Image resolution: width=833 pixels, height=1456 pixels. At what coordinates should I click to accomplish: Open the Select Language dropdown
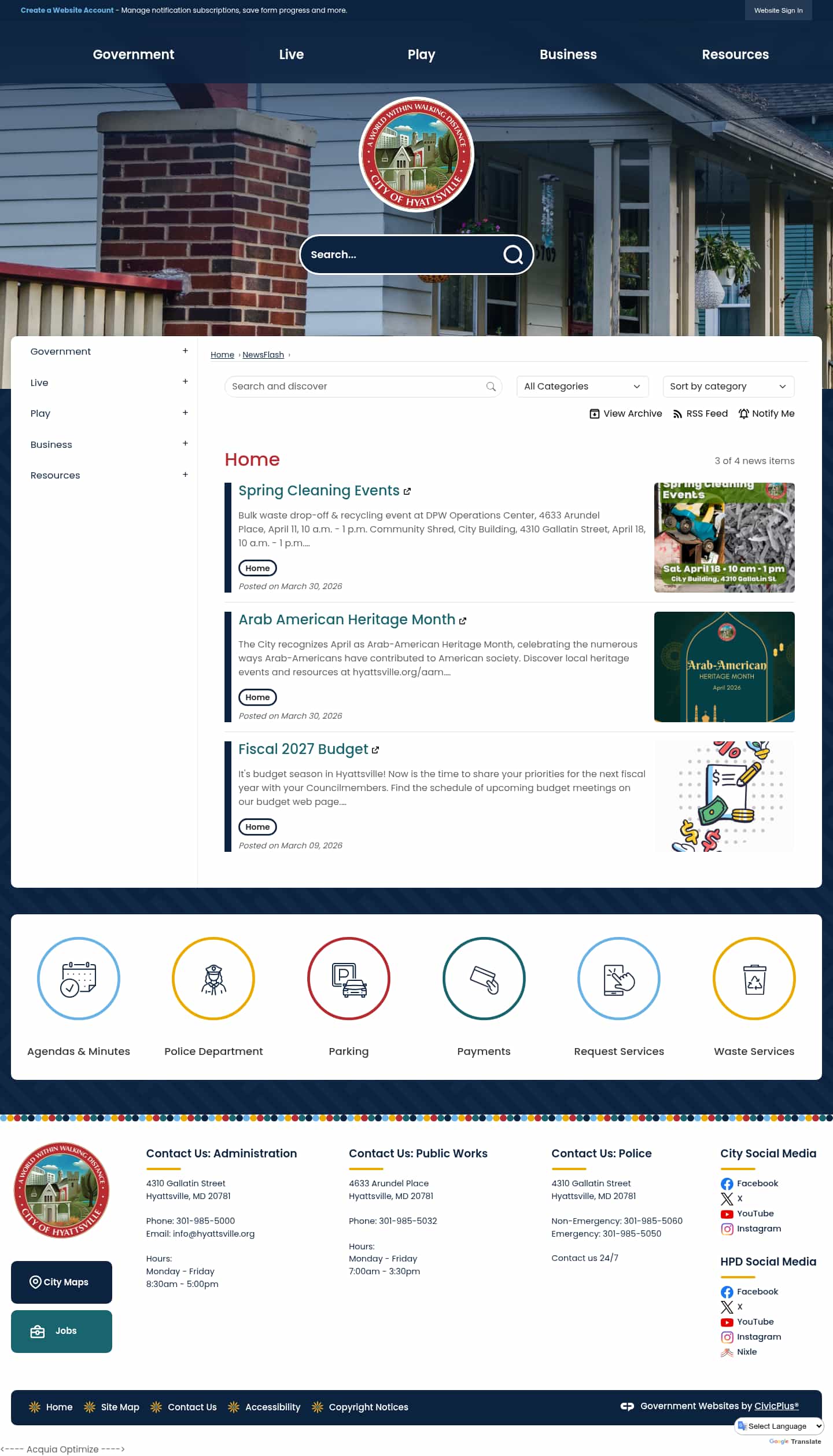click(x=779, y=1426)
